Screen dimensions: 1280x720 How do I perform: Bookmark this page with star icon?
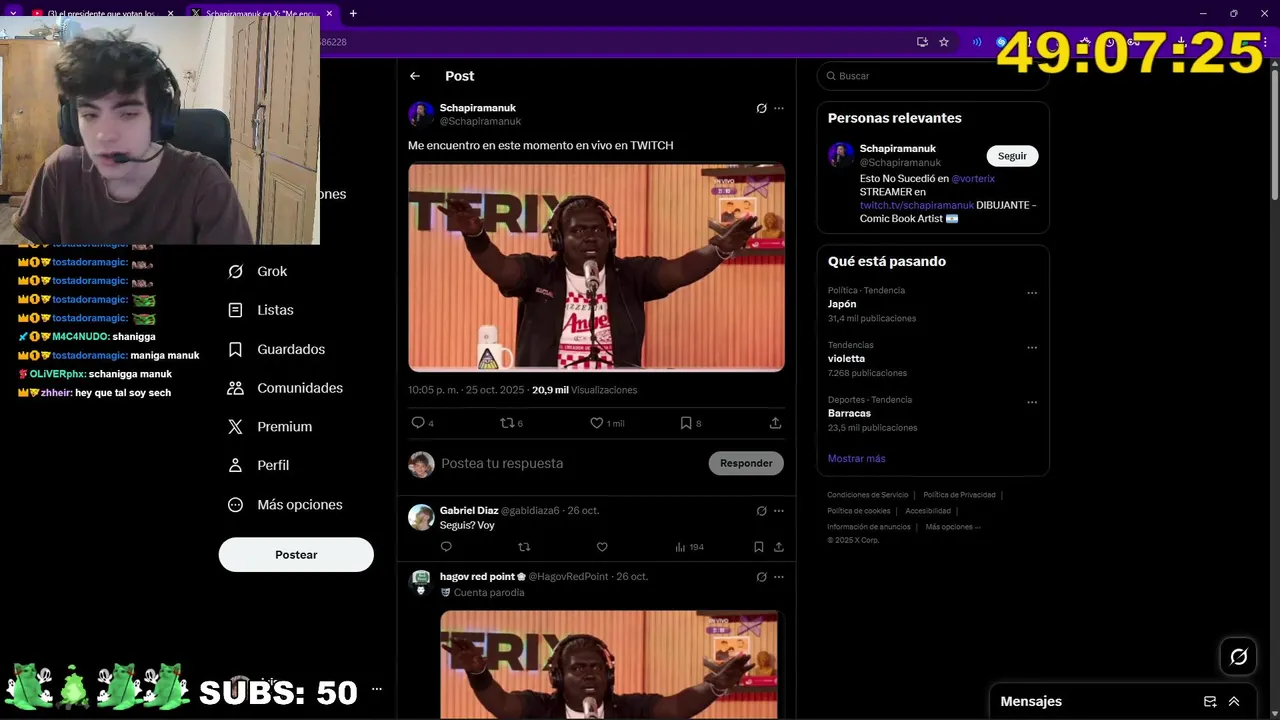click(x=944, y=42)
